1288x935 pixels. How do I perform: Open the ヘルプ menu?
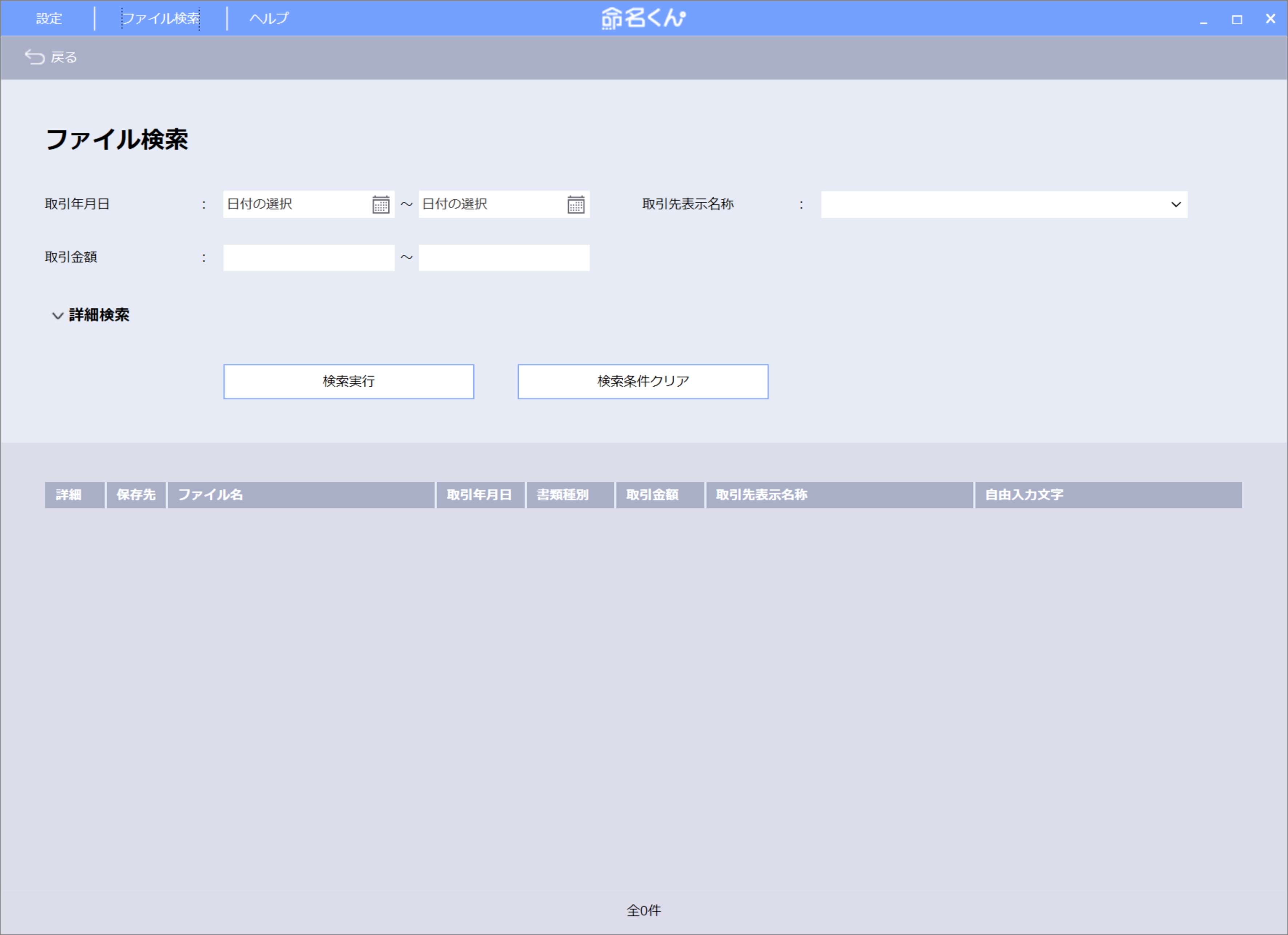(x=269, y=18)
